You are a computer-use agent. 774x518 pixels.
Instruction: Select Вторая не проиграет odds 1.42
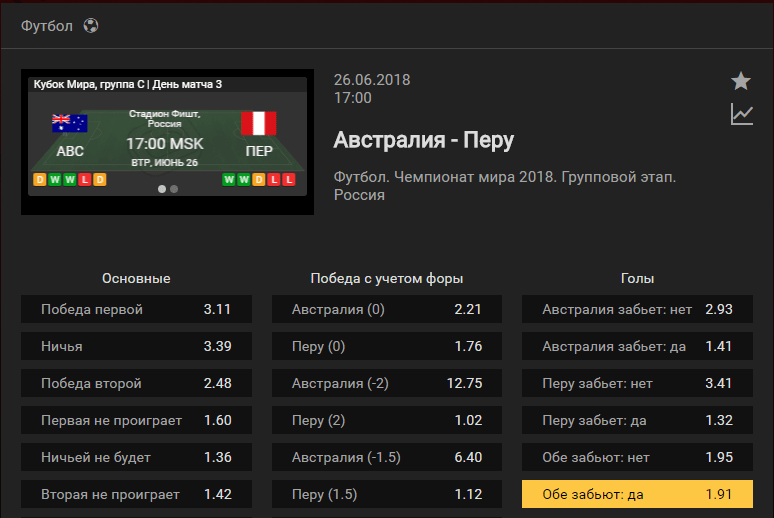(136, 494)
